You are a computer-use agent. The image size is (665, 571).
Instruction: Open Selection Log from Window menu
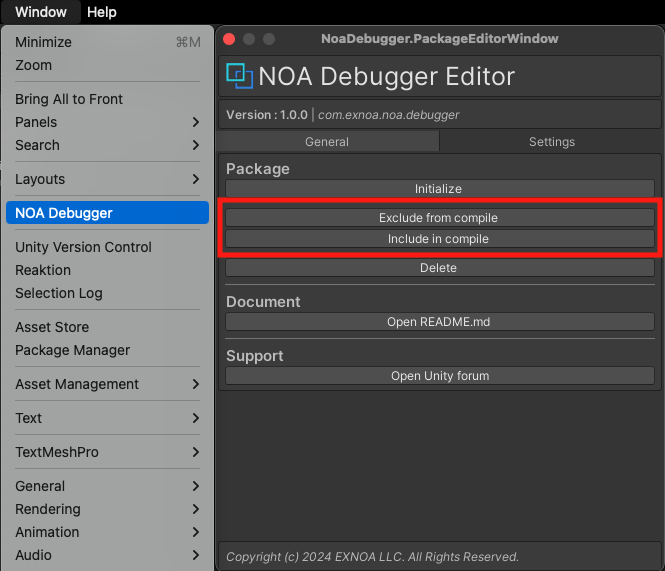108,293
